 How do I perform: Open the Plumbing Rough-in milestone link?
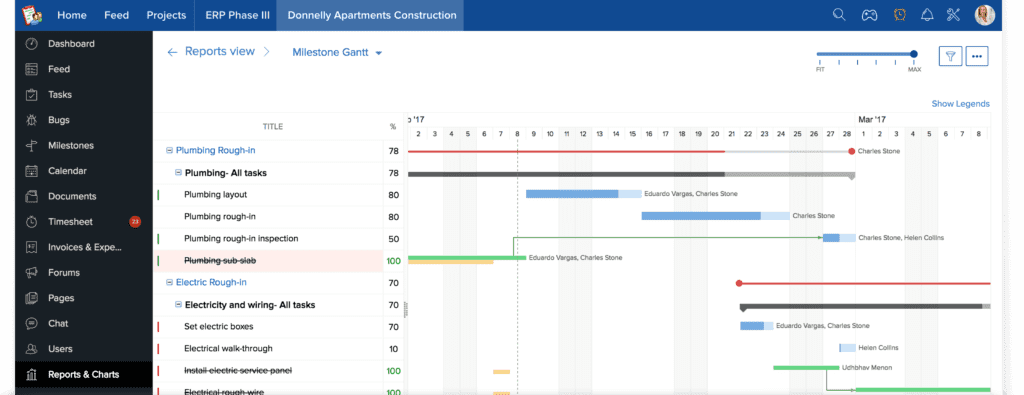coord(216,150)
